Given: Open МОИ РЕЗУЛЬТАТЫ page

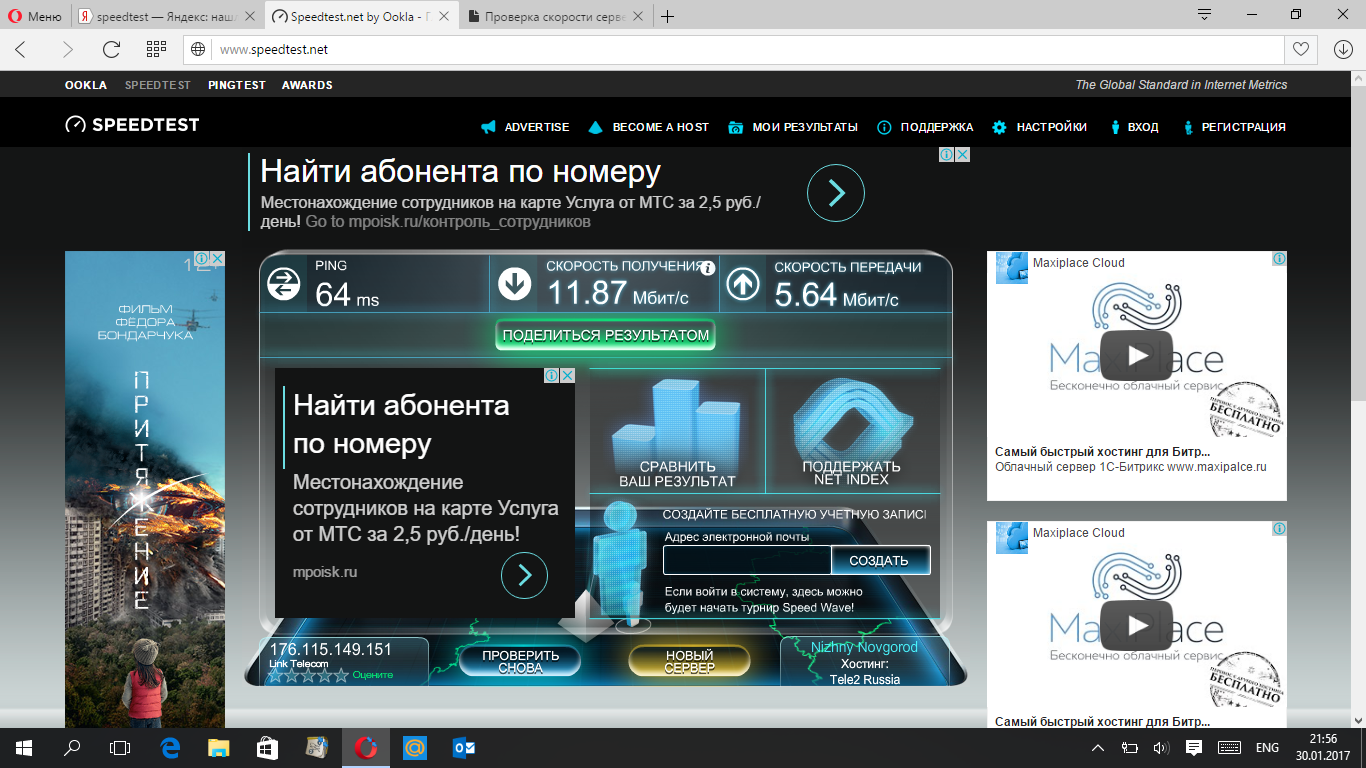Looking at the screenshot, I should coord(793,127).
